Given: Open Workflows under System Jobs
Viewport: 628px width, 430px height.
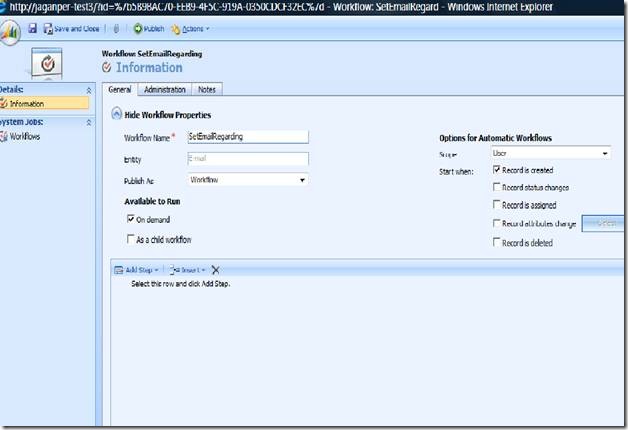Looking at the screenshot, I should pos(25,136).
